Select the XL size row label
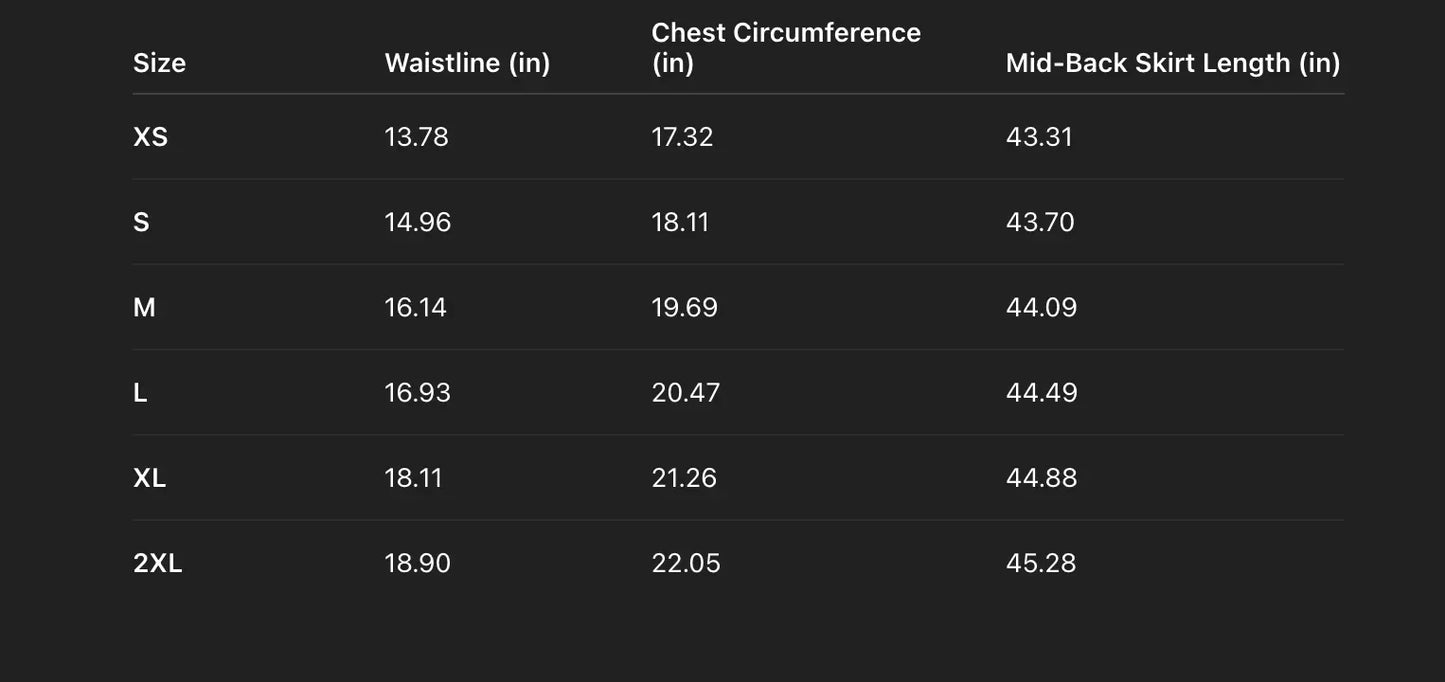This screenshot has height=682, width=1445. click(x=150, y=478)
